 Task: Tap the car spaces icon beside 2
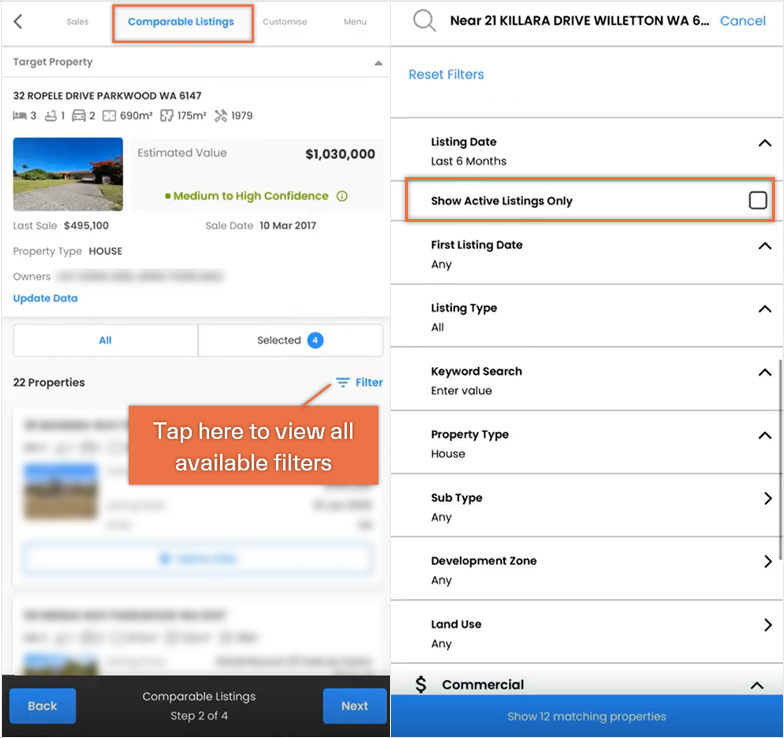[78, 116]
